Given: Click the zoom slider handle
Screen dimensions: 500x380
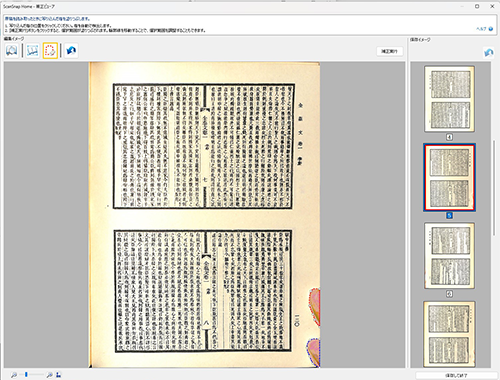Looking at the screenshot, I should [26, 375].
